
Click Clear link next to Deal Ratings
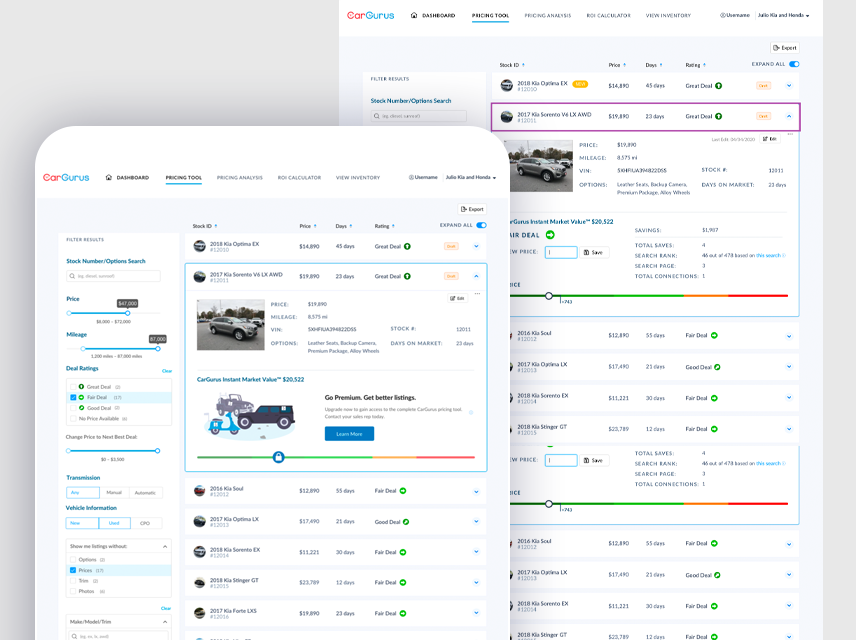(167, 371)
